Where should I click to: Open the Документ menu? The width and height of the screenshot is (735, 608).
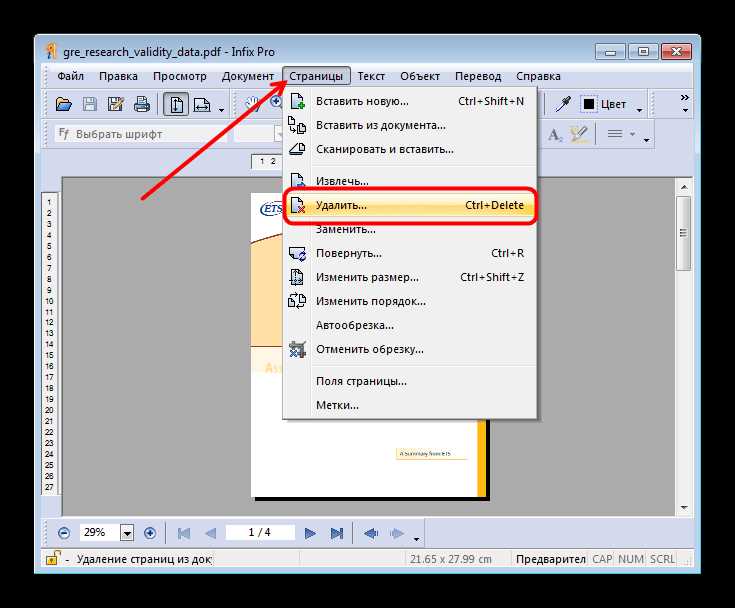[248, 76]
